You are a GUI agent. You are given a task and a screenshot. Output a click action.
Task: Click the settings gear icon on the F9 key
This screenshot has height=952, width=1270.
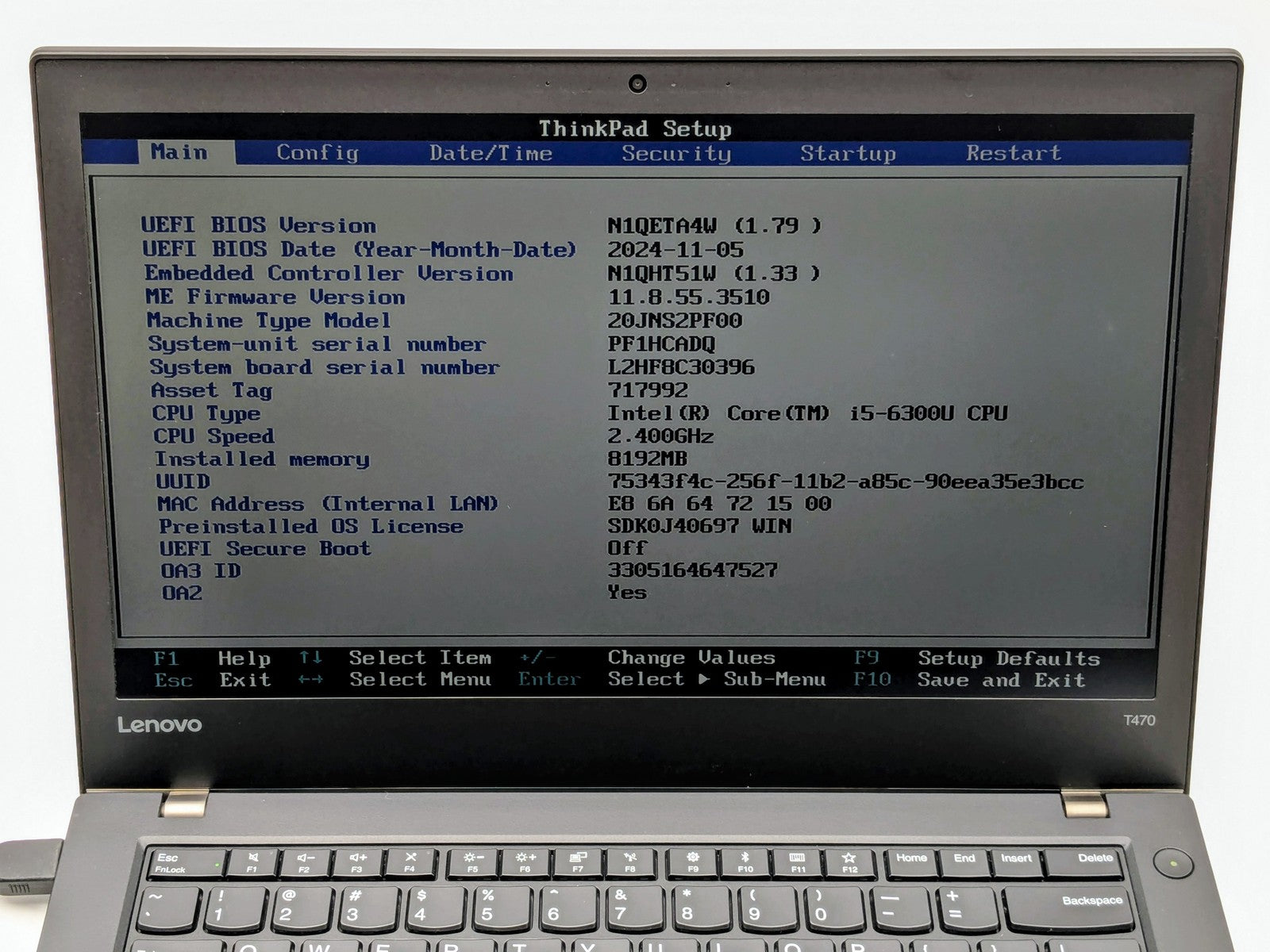click(x=692, y=858)
